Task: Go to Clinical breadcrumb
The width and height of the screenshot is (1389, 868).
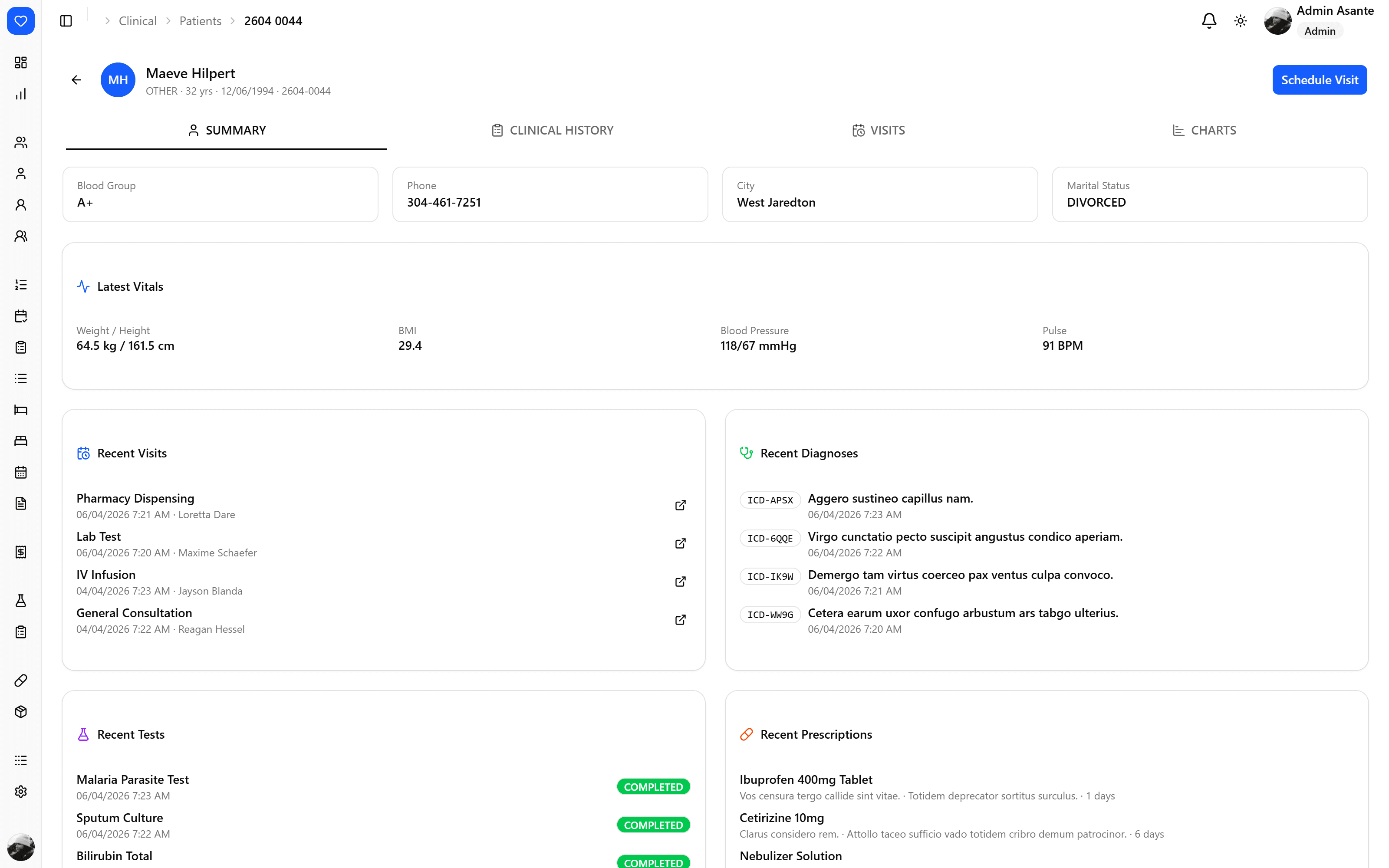Action: coord(138,21)
